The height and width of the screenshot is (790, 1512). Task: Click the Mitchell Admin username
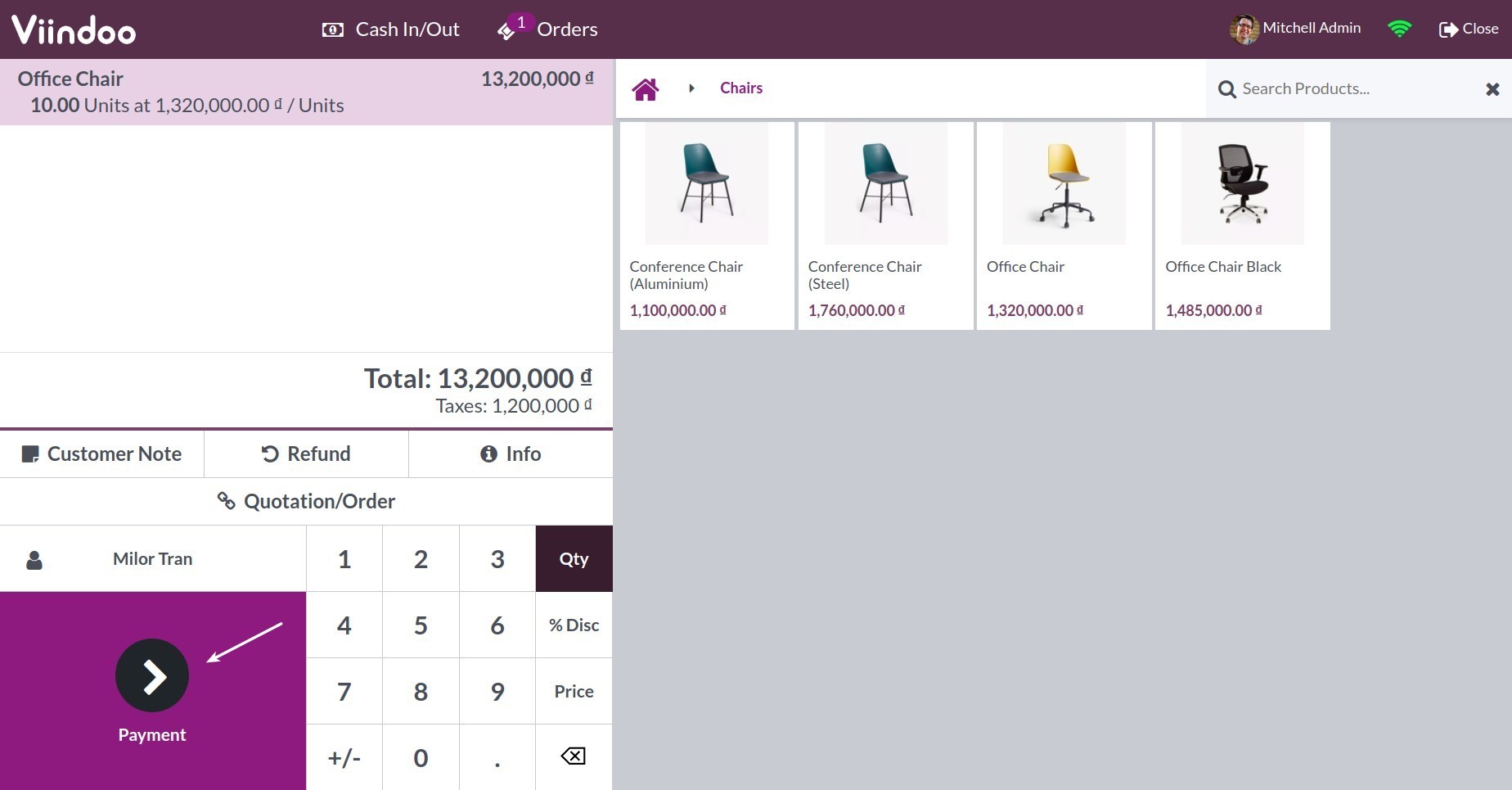[x=1312, y=28]
